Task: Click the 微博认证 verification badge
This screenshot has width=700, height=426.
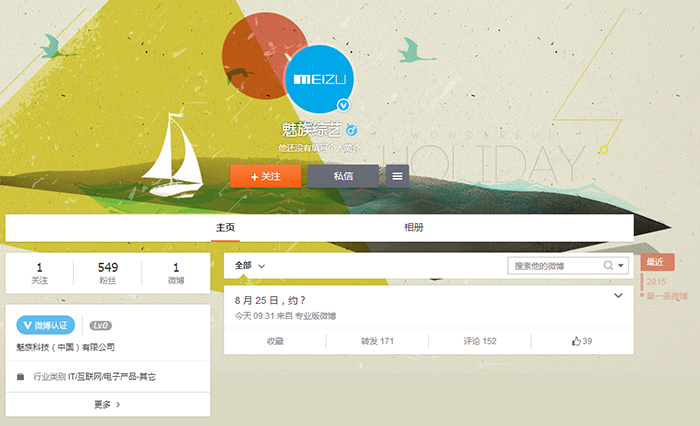Action: click(x=46, y=325)
